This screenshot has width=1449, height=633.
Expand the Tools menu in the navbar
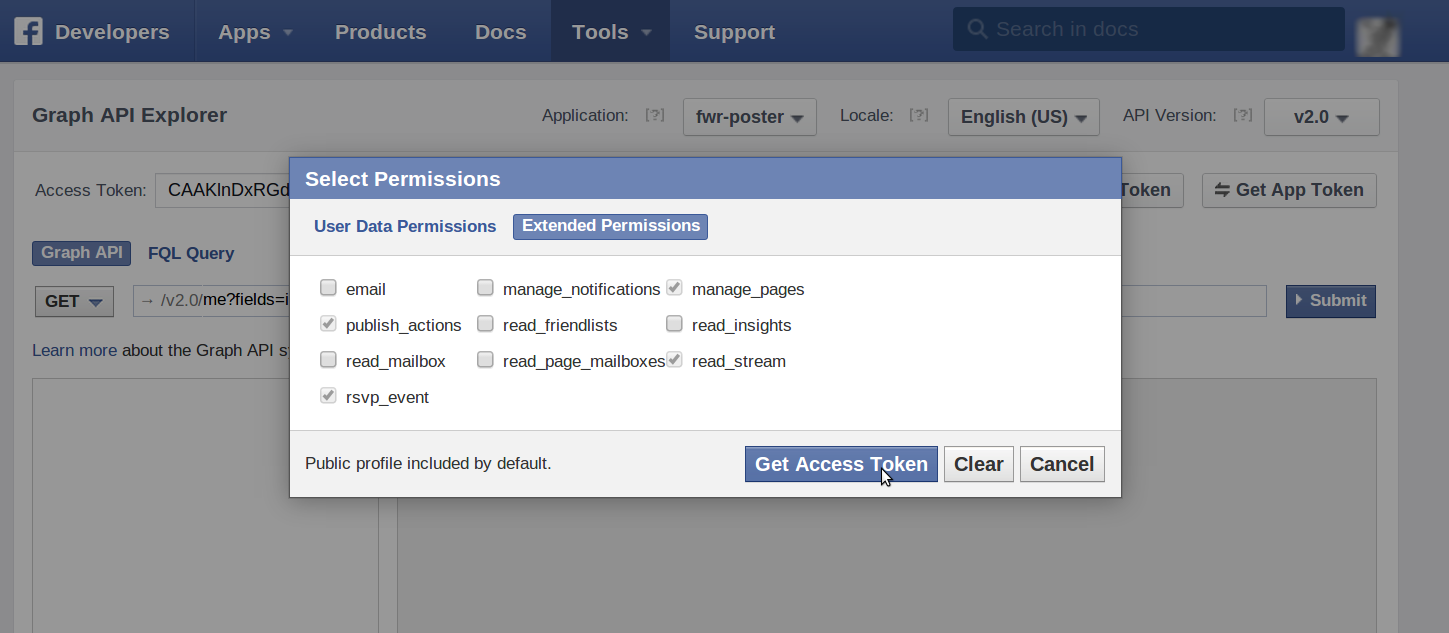(611, 32)
